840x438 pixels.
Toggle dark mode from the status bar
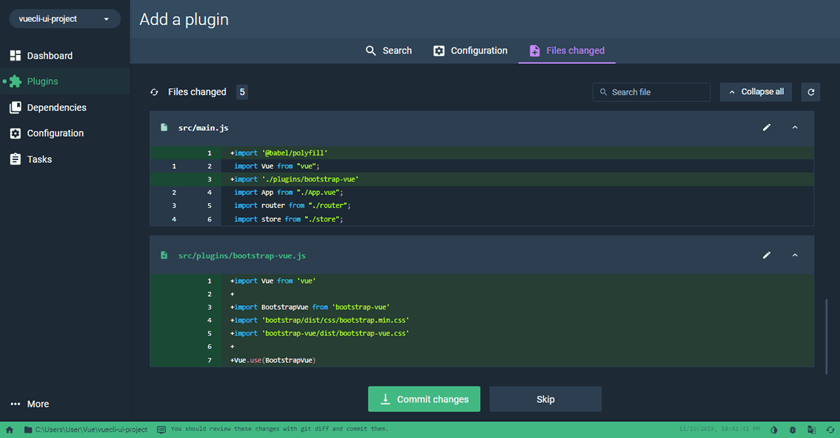(774, 430)
